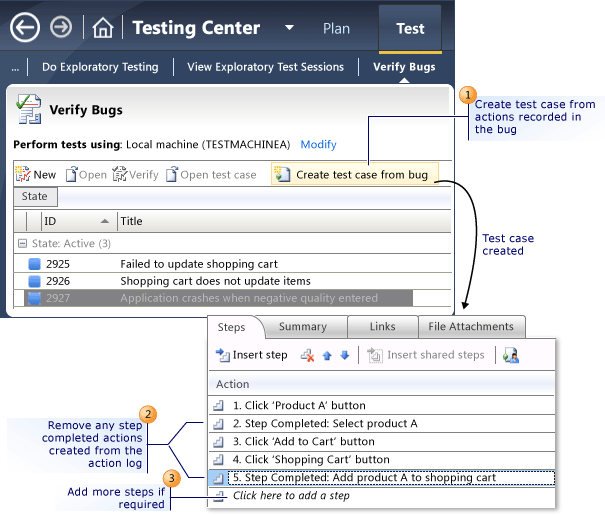Switch to the Links tab

(x=382, y=327)
